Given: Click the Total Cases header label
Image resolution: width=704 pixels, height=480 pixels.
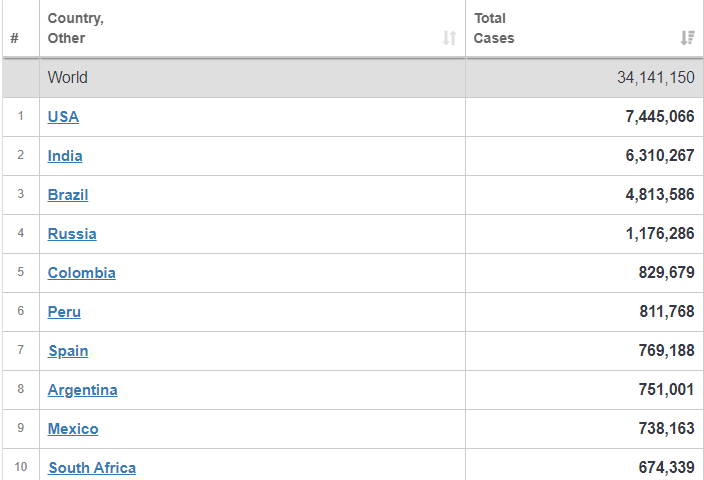Looking at the screenshot, I should [x=493, y=28].
